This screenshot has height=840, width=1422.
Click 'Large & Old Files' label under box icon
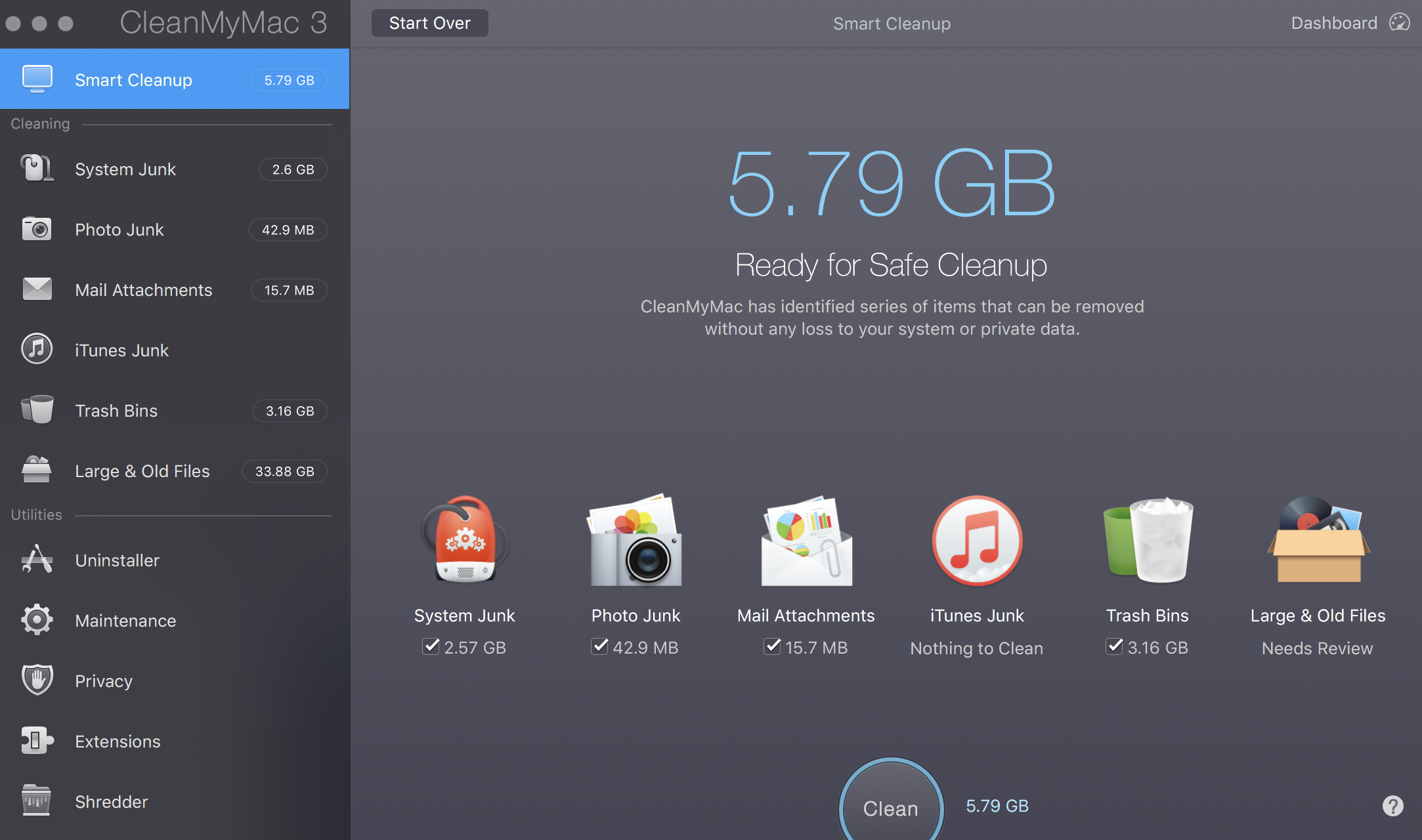click(1318, 616)
